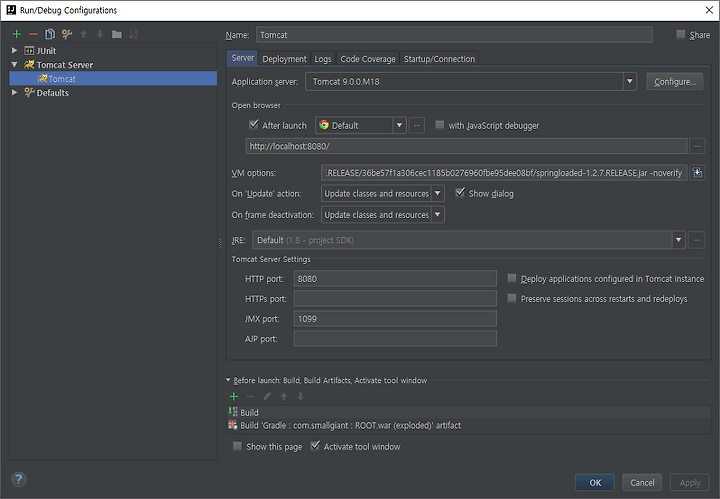Enable with JavaScript debugger checkbox
This screenshot has height=499, width=720.
point(439,125)
